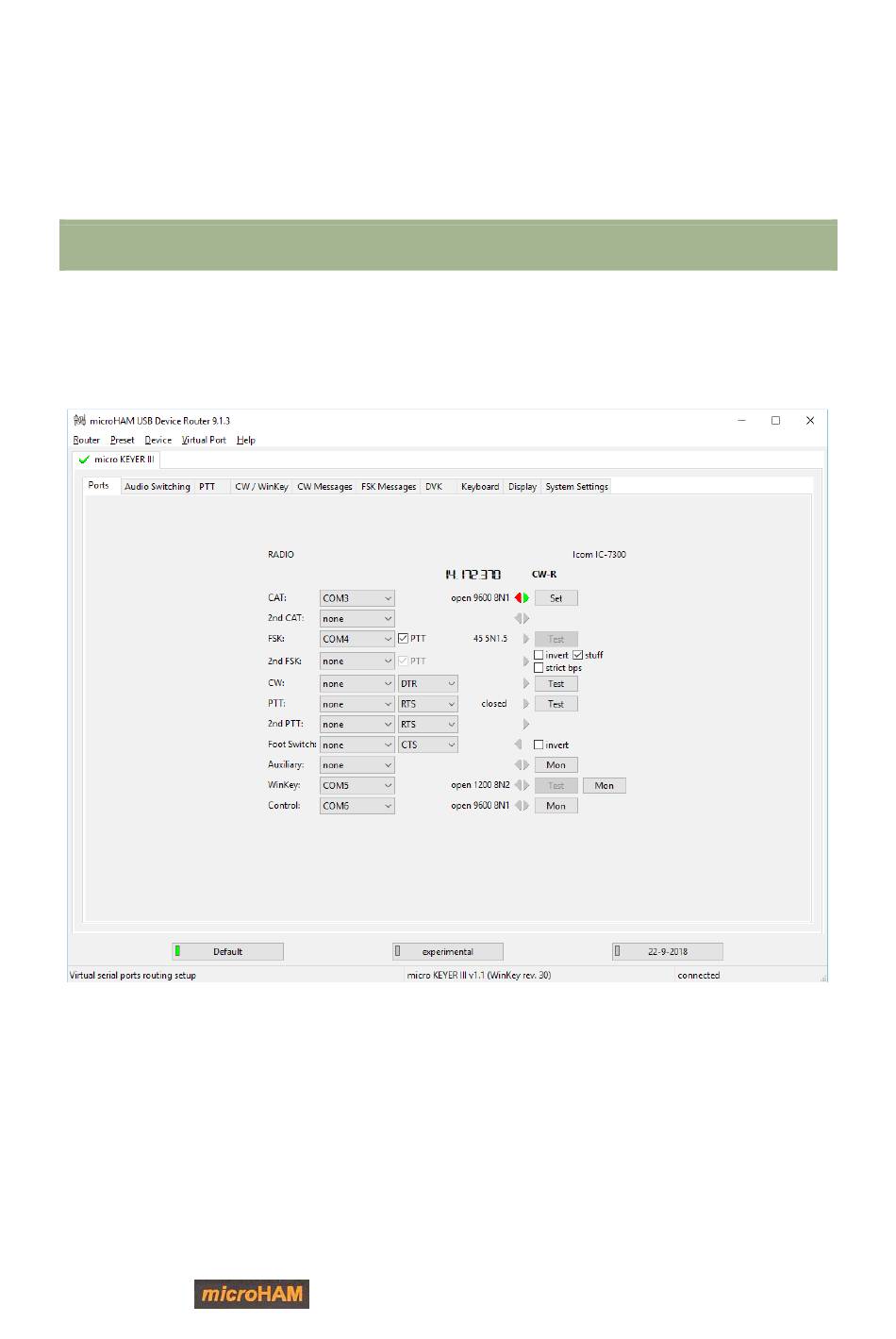The width and height of the screenshot is (896, 1339).
Task: Open the Device menu
Action: [x=158, y=440]
